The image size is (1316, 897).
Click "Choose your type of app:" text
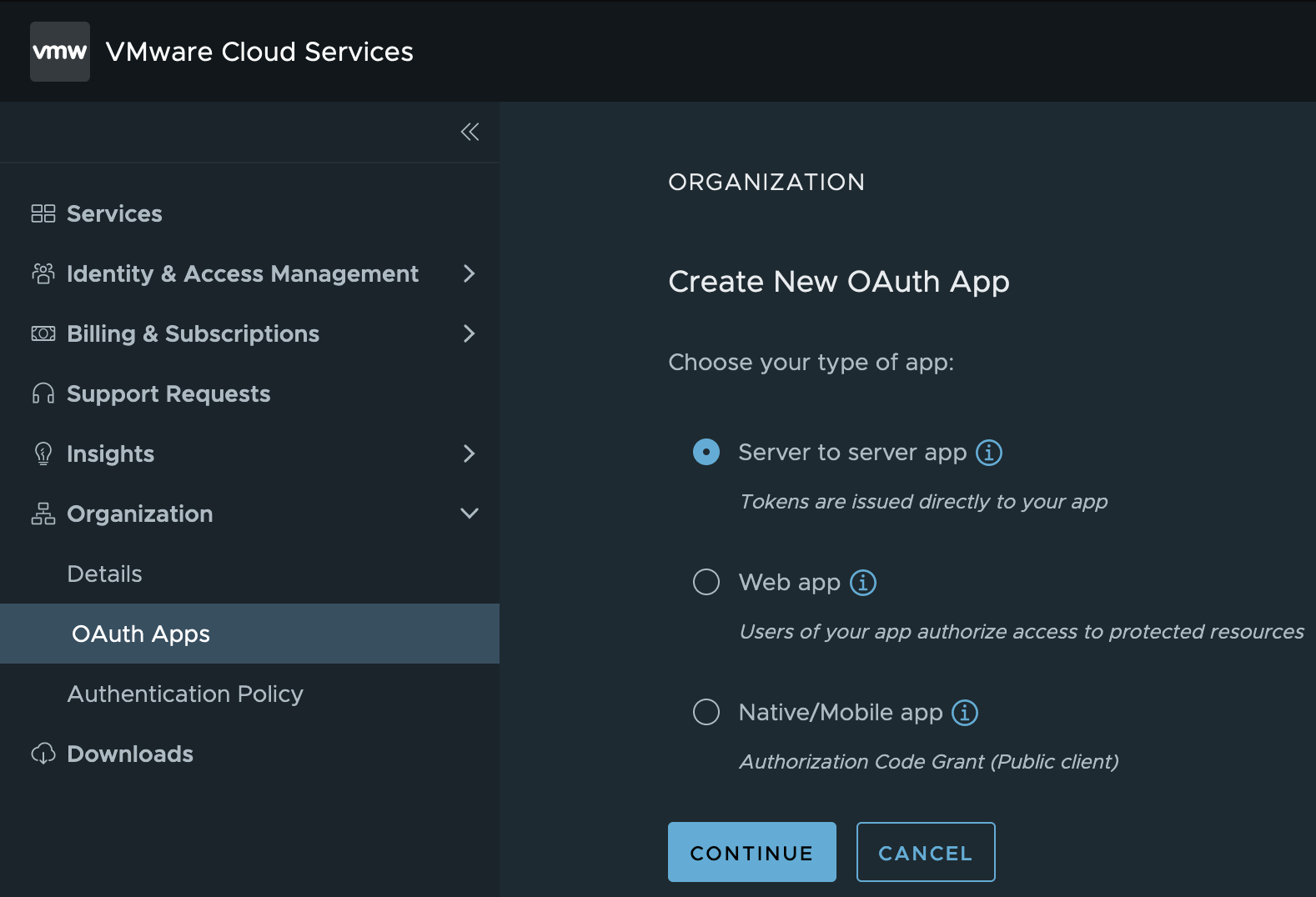811,363
